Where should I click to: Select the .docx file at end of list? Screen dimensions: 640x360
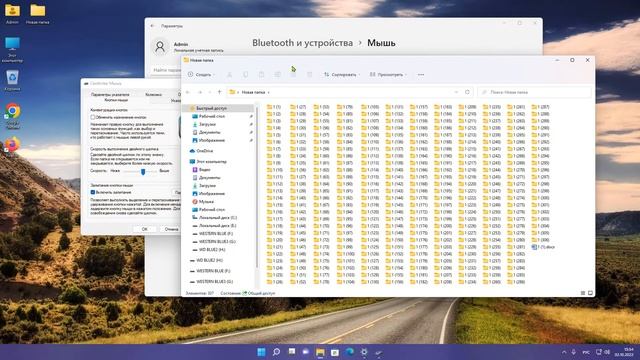543,247
